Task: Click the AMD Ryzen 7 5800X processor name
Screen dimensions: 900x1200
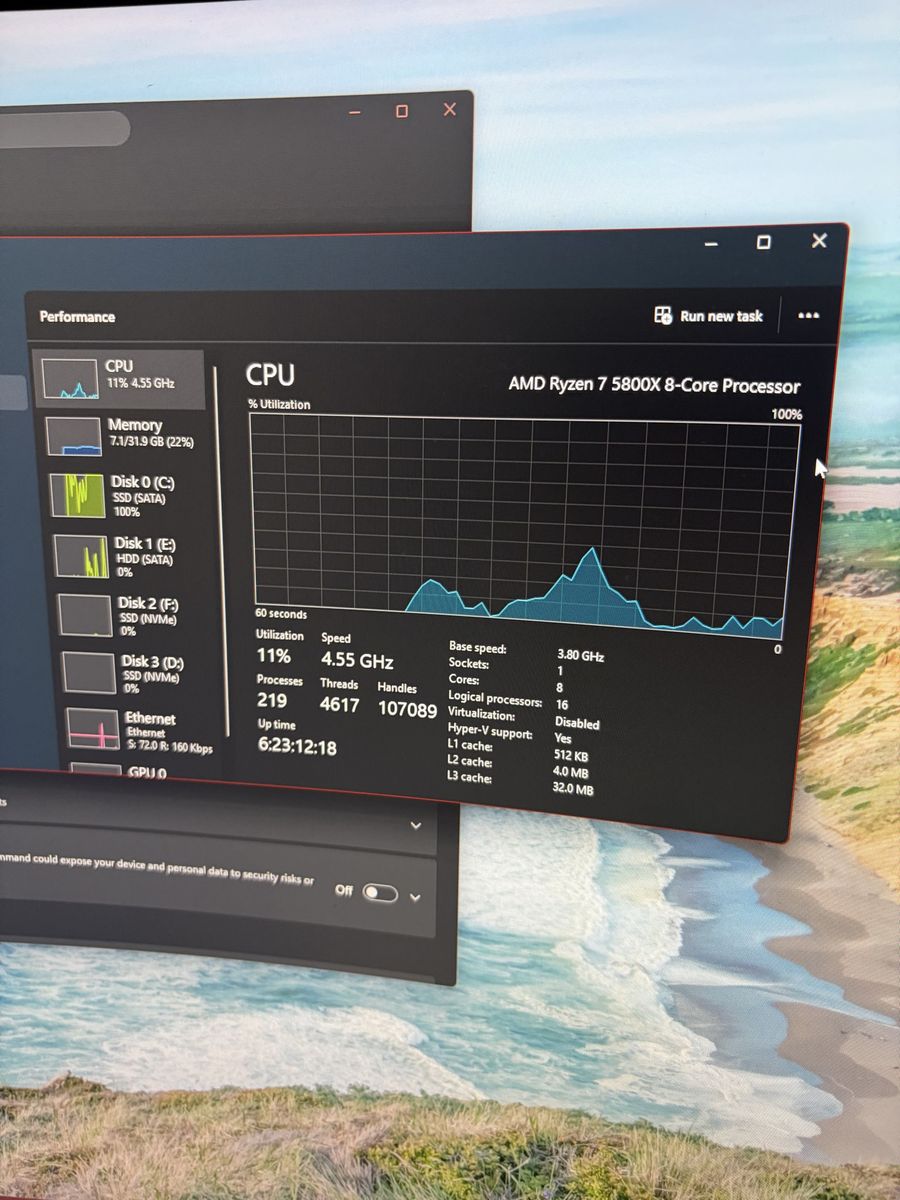Action: coord(654,385)
